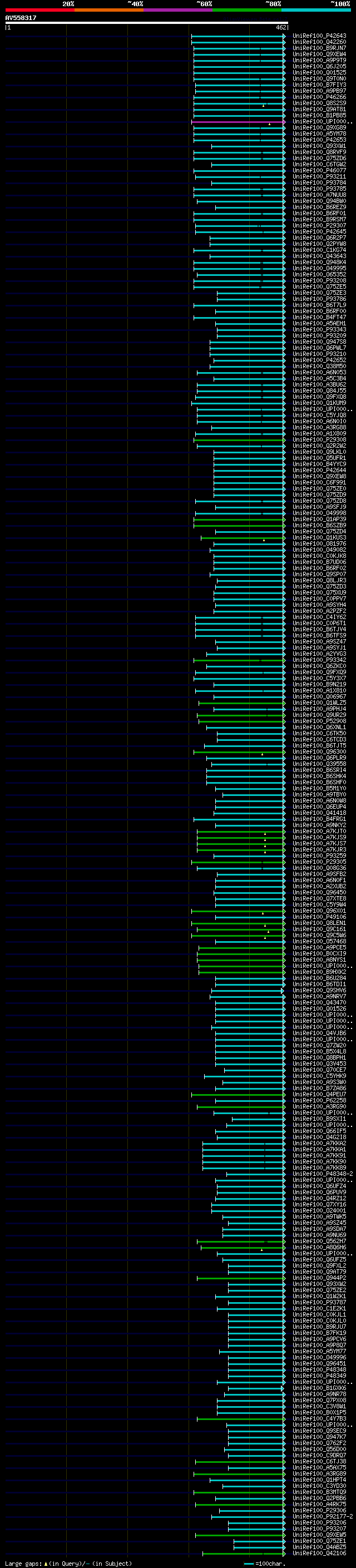Click subject label UniRef100_Q41418
Image resolution: width=356 pixels, height=1568 pixels.
[319, 813]
